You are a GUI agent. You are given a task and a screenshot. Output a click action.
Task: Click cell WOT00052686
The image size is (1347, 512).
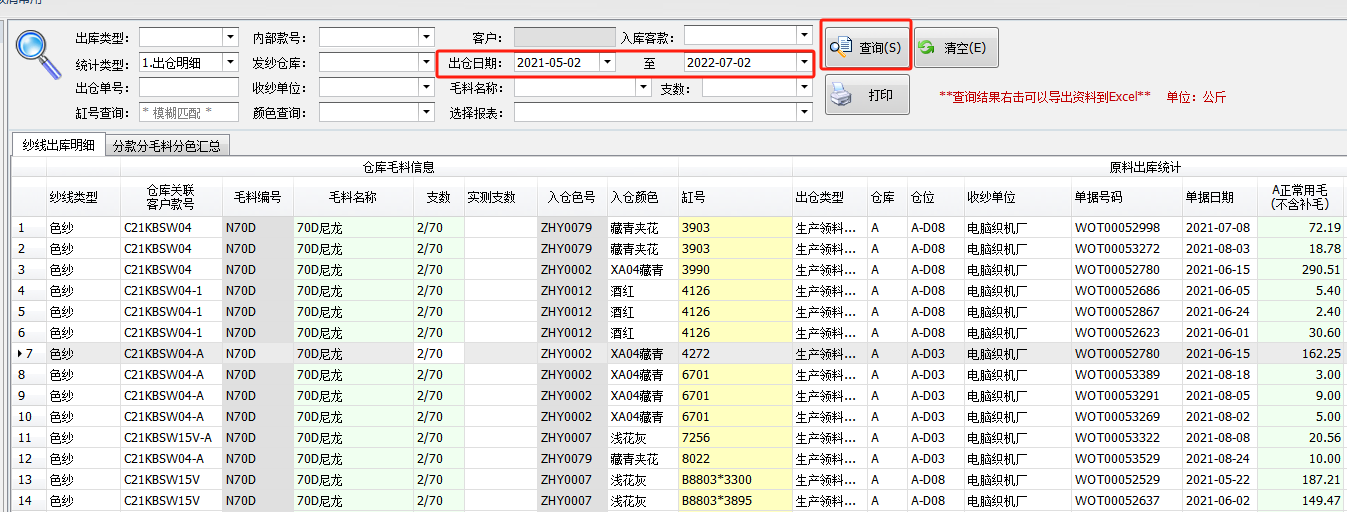pos(1125,291)
